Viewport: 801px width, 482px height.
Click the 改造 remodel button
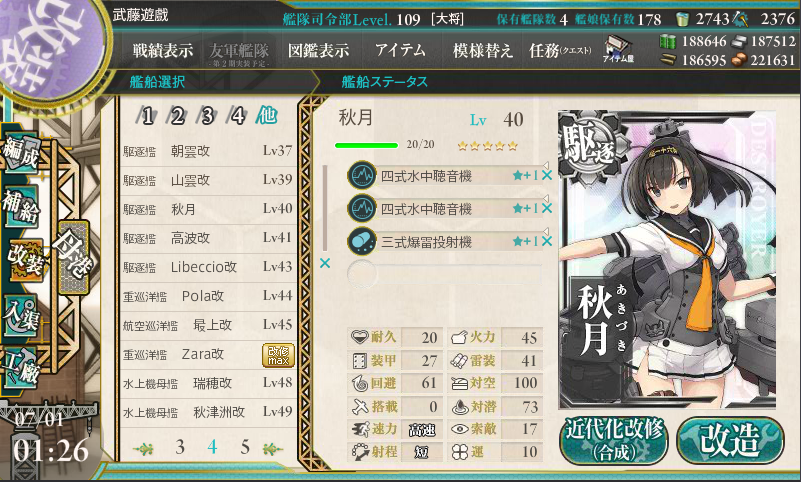pyautogui.click(x=731, y=440)
